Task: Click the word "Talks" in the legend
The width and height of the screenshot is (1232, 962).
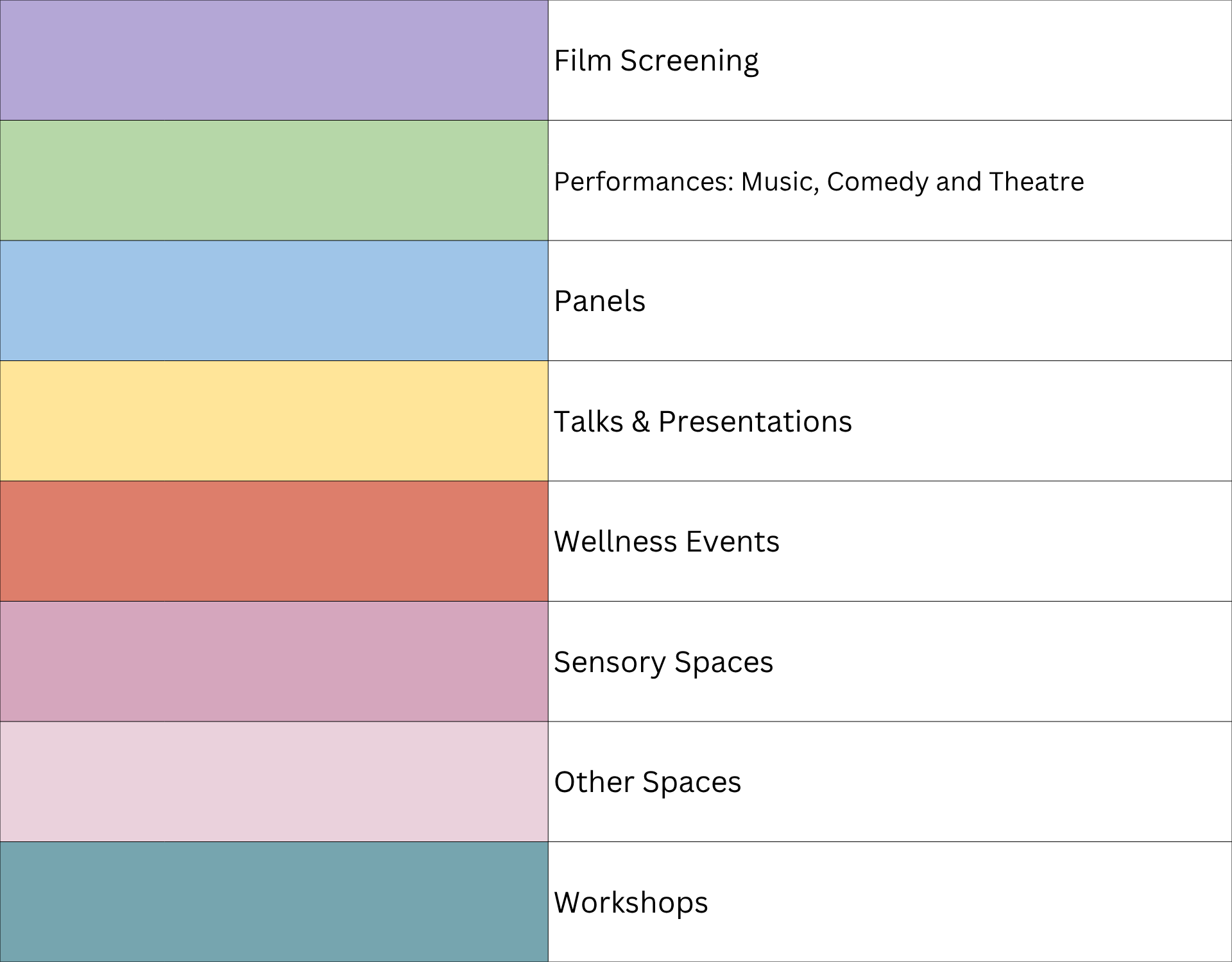Action: 588,422
